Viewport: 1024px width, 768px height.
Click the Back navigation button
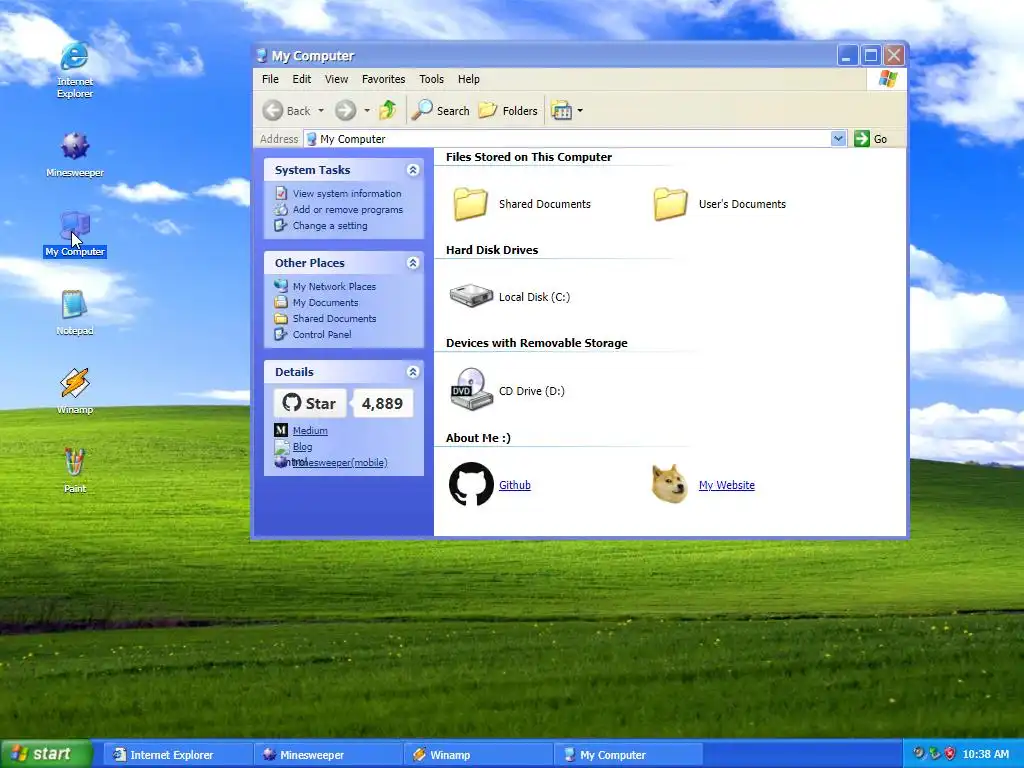pyautogui.click(x=286, y=110)
